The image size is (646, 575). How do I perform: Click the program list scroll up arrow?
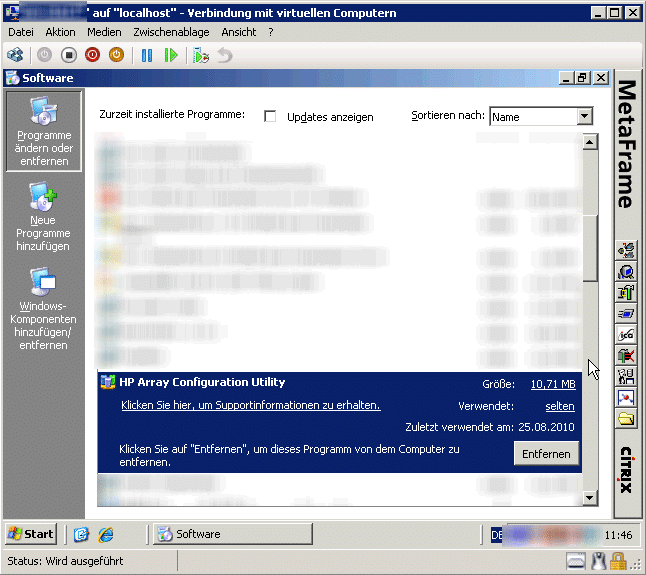tap(590, 143)
